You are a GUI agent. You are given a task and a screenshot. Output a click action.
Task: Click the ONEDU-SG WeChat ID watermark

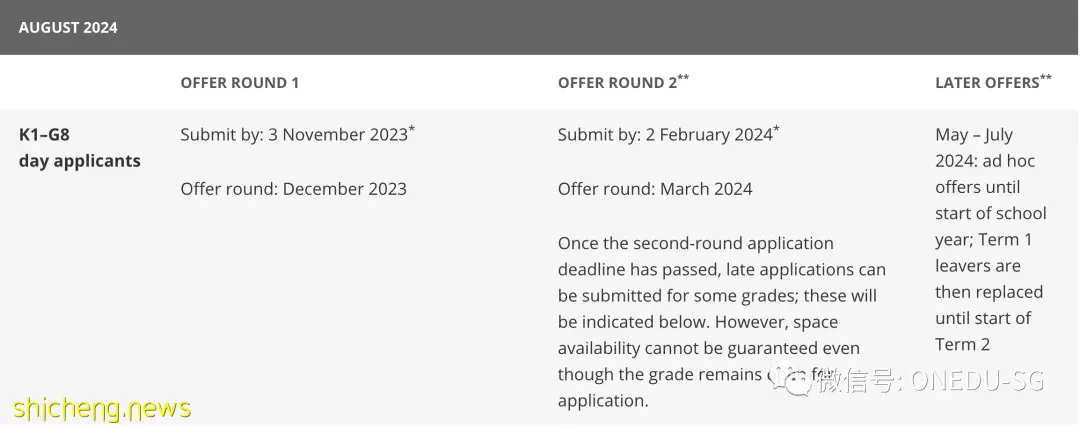coord(931,380)
